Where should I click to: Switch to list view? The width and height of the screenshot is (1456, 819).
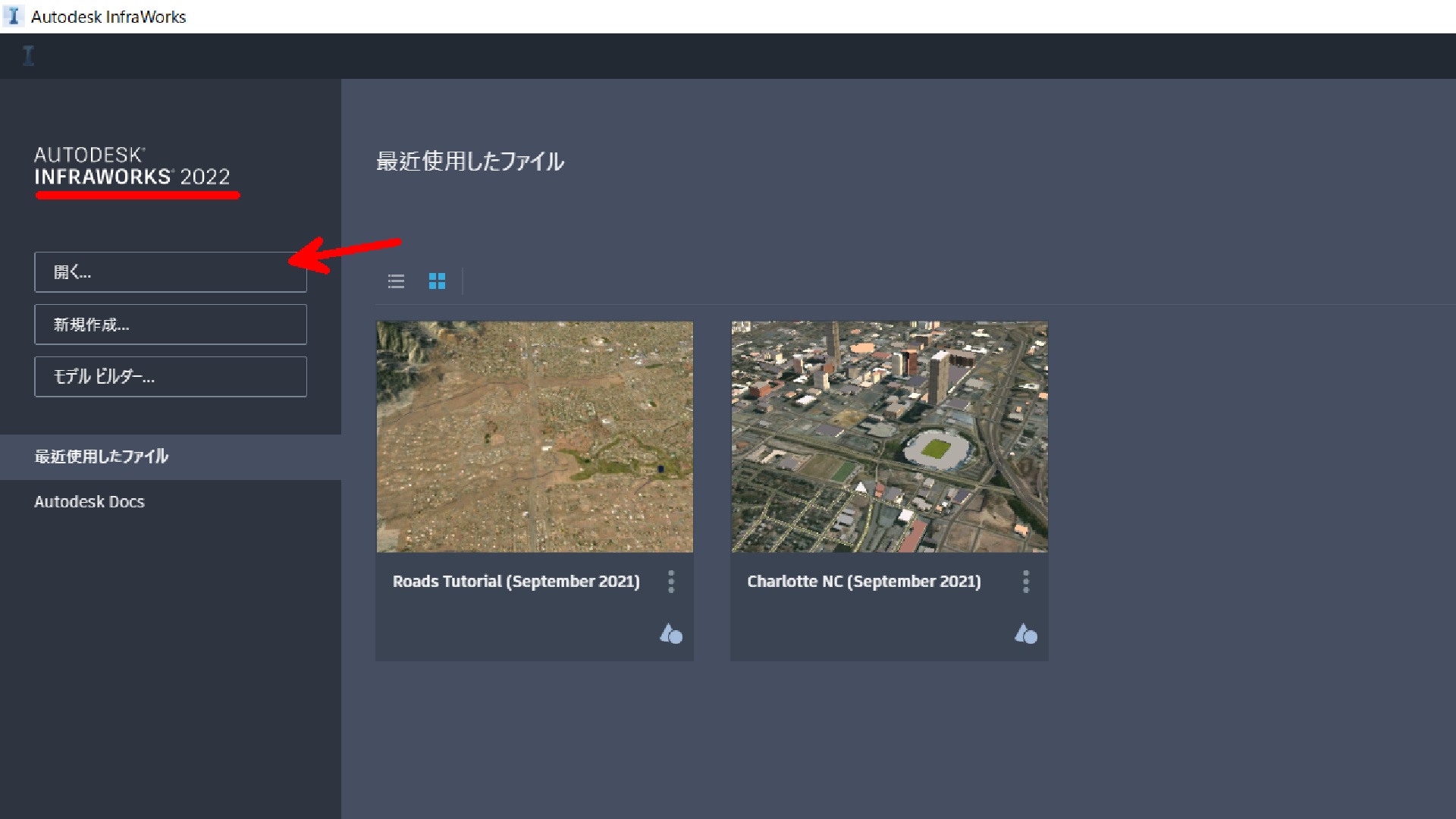(x=396, y=281)
